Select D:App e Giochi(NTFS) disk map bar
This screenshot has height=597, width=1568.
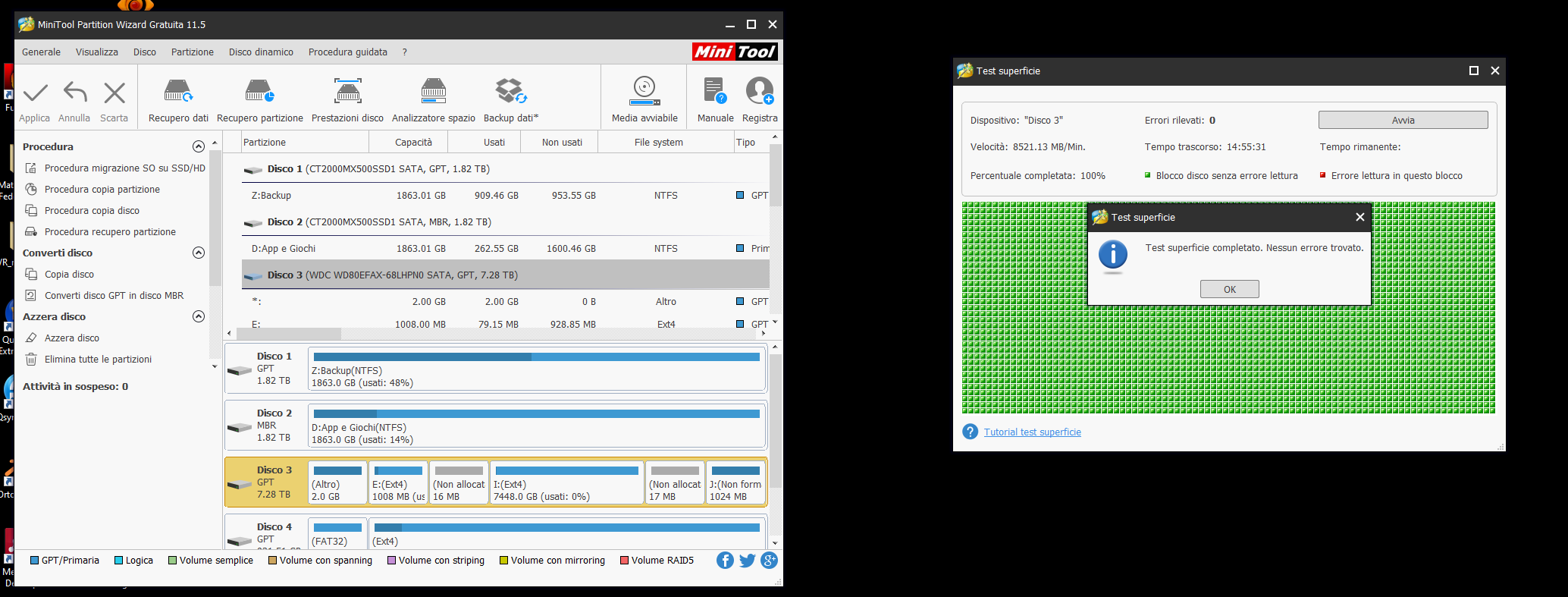pyautogui.click(x=537, y=426)
